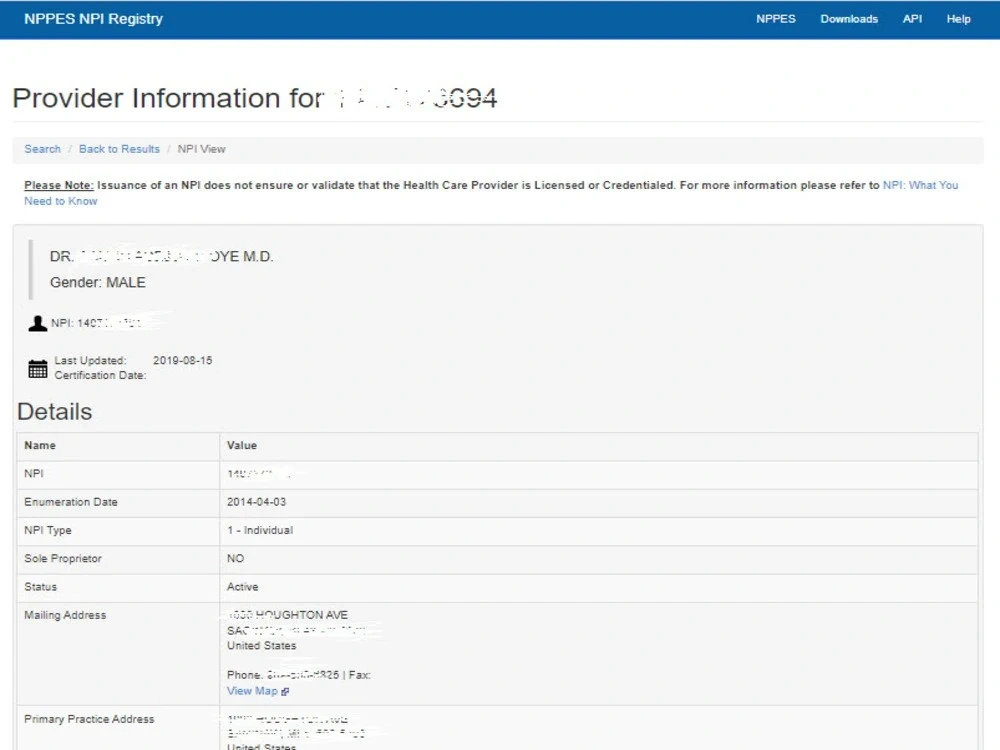The image size is (1000, 750).
Task: Open the Downloads page from the navbar
Action: pos(849,18)
